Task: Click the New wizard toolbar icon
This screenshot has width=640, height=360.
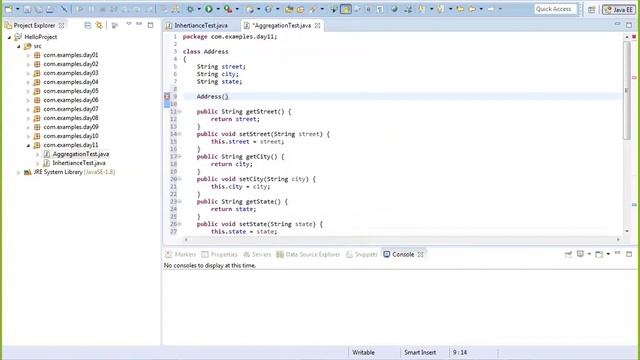Action: point(9,9)
